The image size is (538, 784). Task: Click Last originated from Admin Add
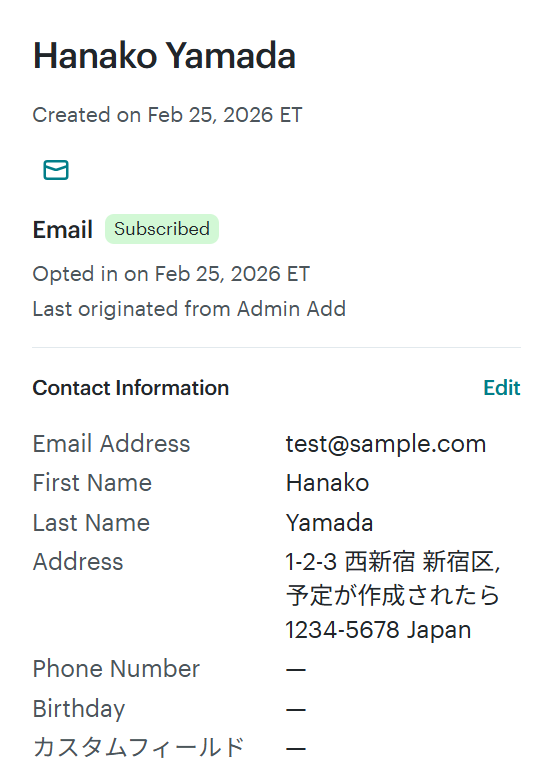189,309
